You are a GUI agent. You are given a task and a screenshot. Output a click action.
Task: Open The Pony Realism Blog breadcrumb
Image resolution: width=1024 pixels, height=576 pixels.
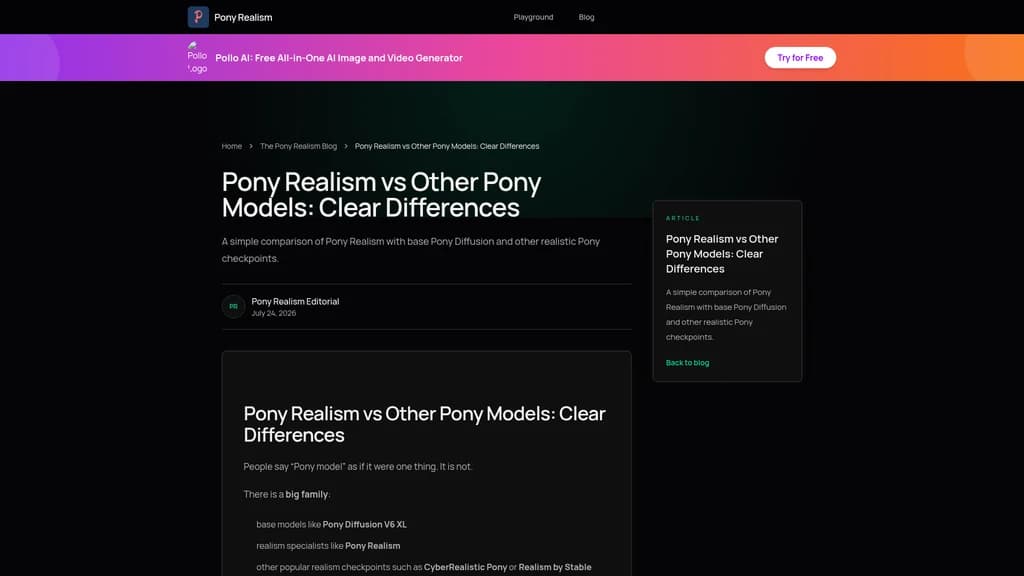click(298, 146)
